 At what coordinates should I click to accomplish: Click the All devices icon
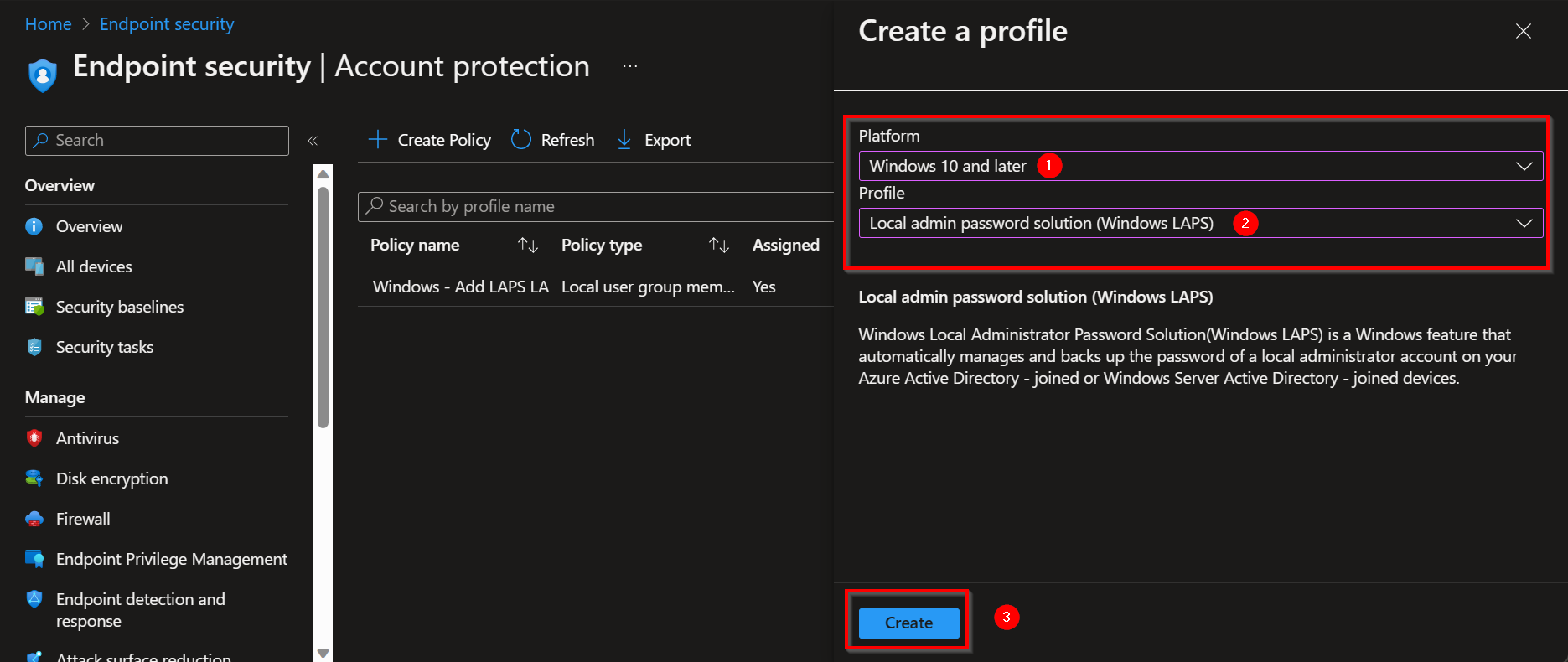(34, 266)
